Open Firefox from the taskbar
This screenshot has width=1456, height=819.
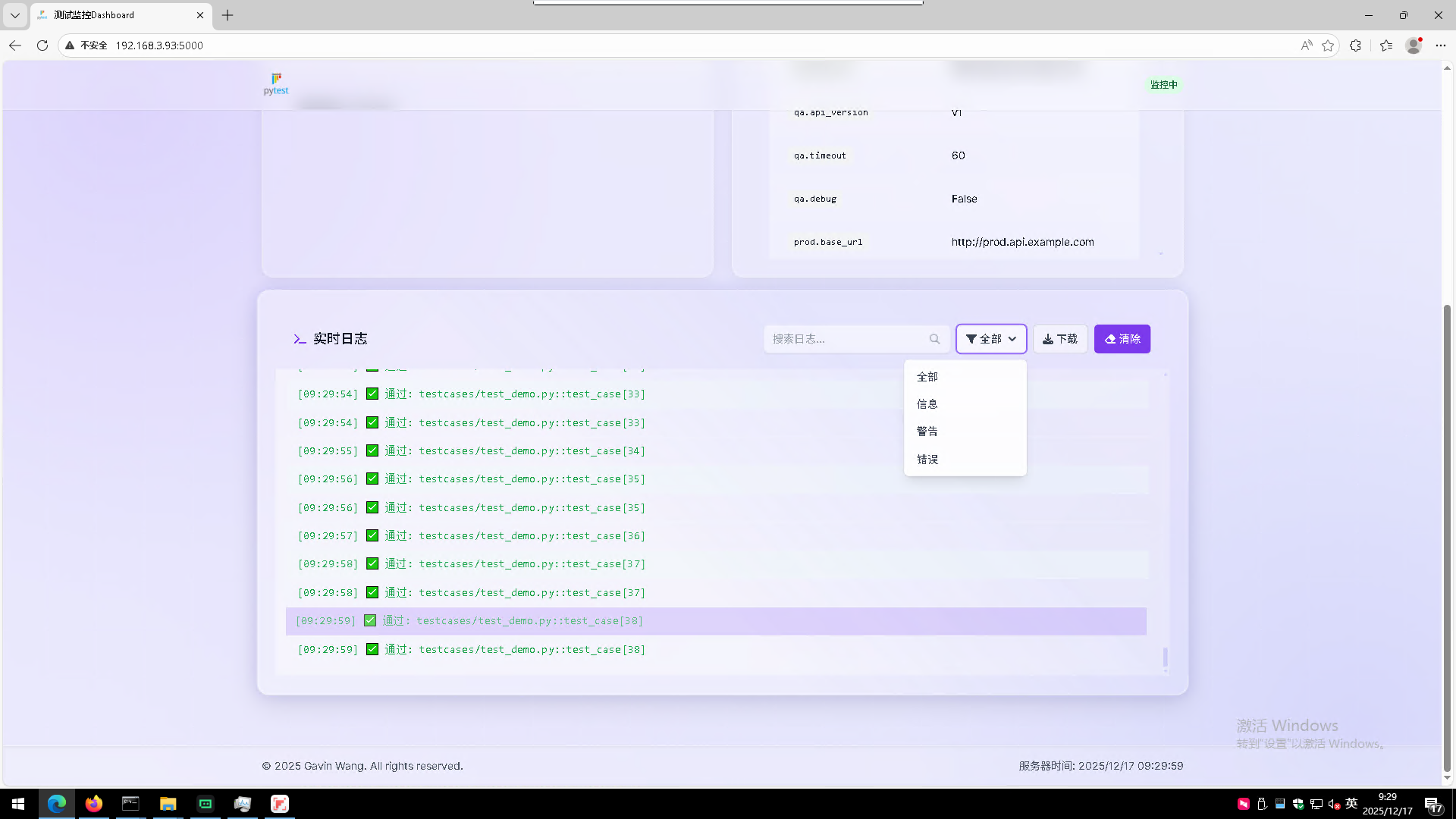click(94, 804)
